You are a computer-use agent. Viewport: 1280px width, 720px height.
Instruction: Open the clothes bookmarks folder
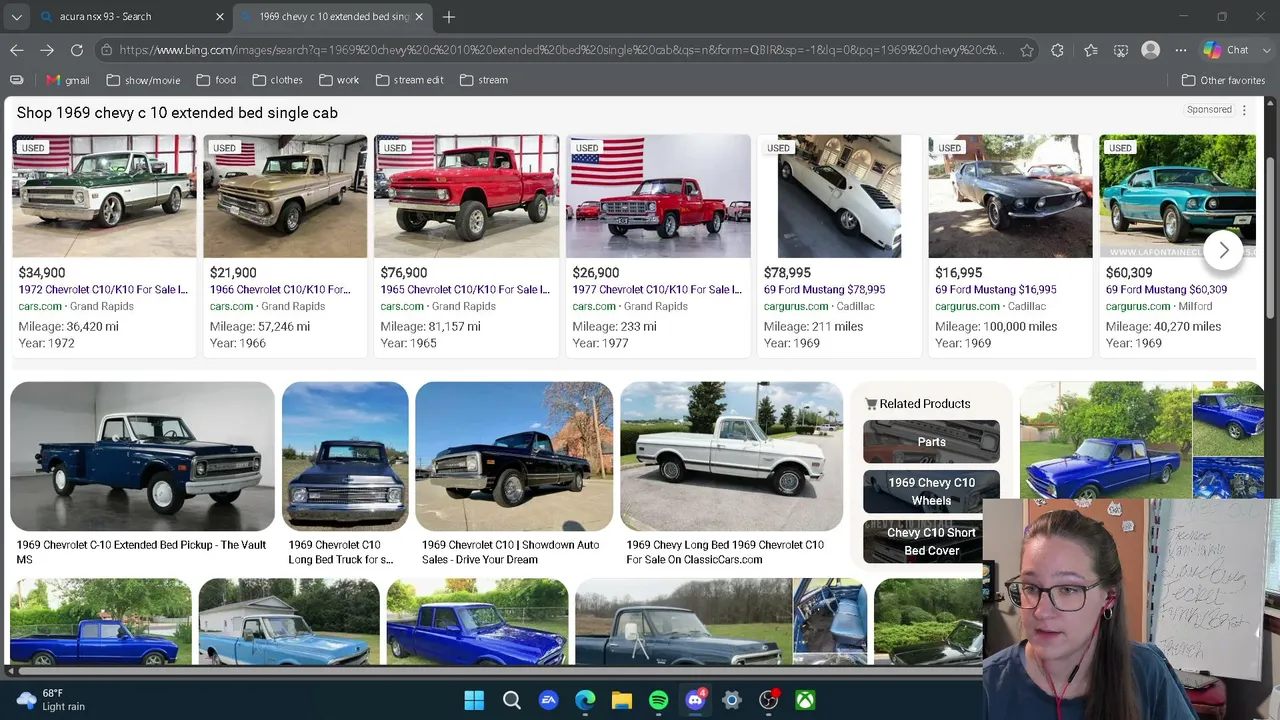coord(277,80)
